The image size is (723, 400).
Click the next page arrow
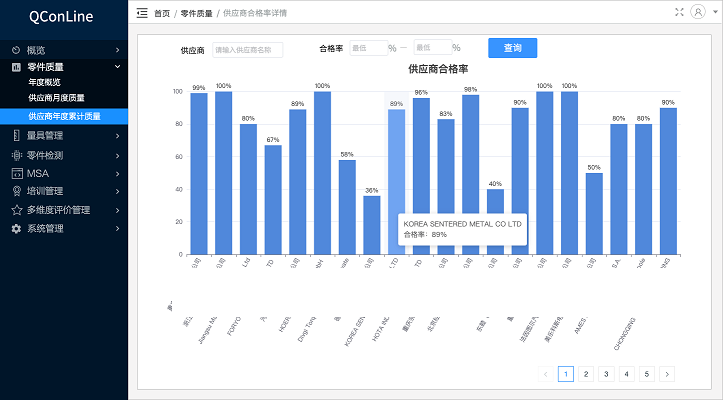click(x=667, y=374)
